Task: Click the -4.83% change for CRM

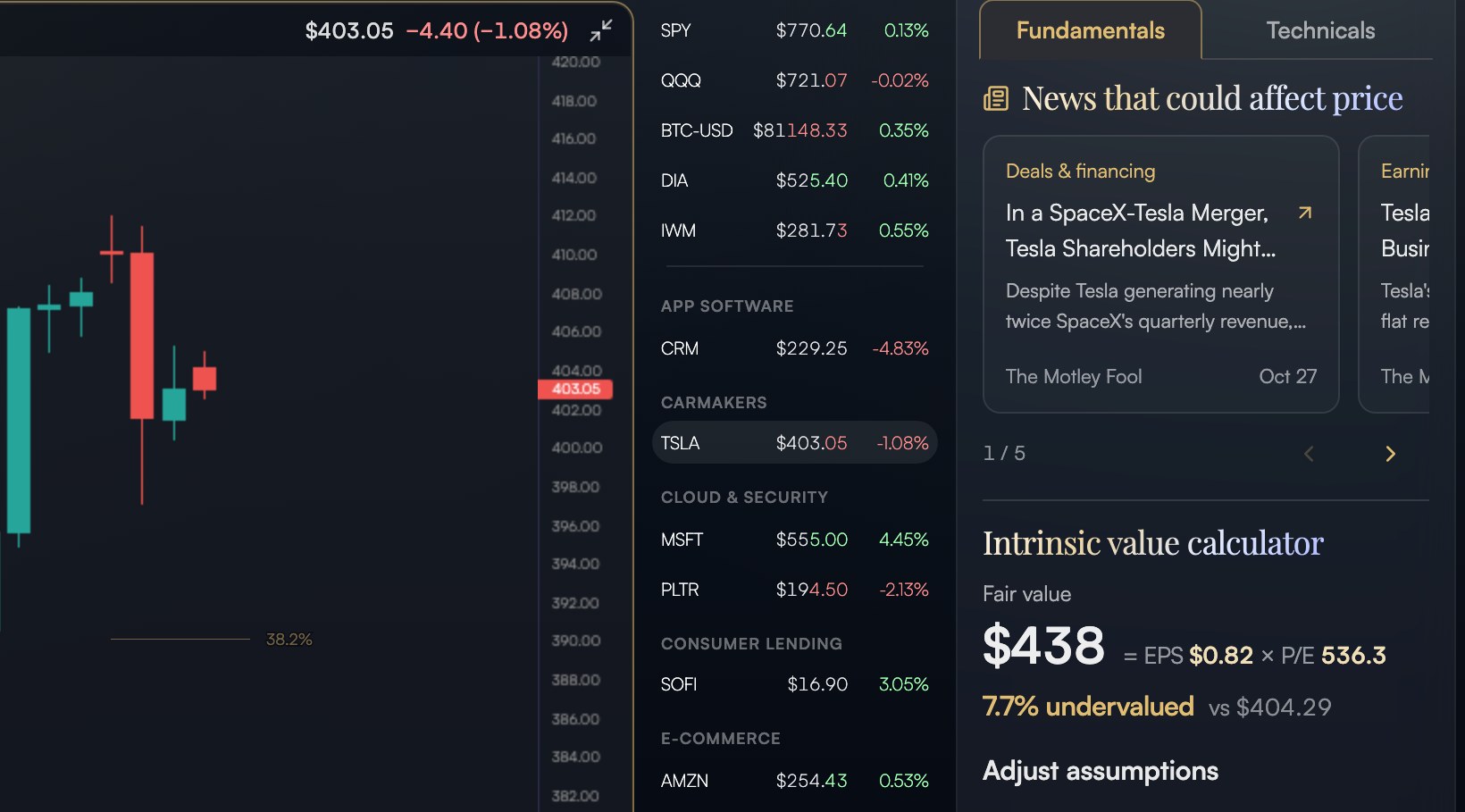Action: [900, 348]
